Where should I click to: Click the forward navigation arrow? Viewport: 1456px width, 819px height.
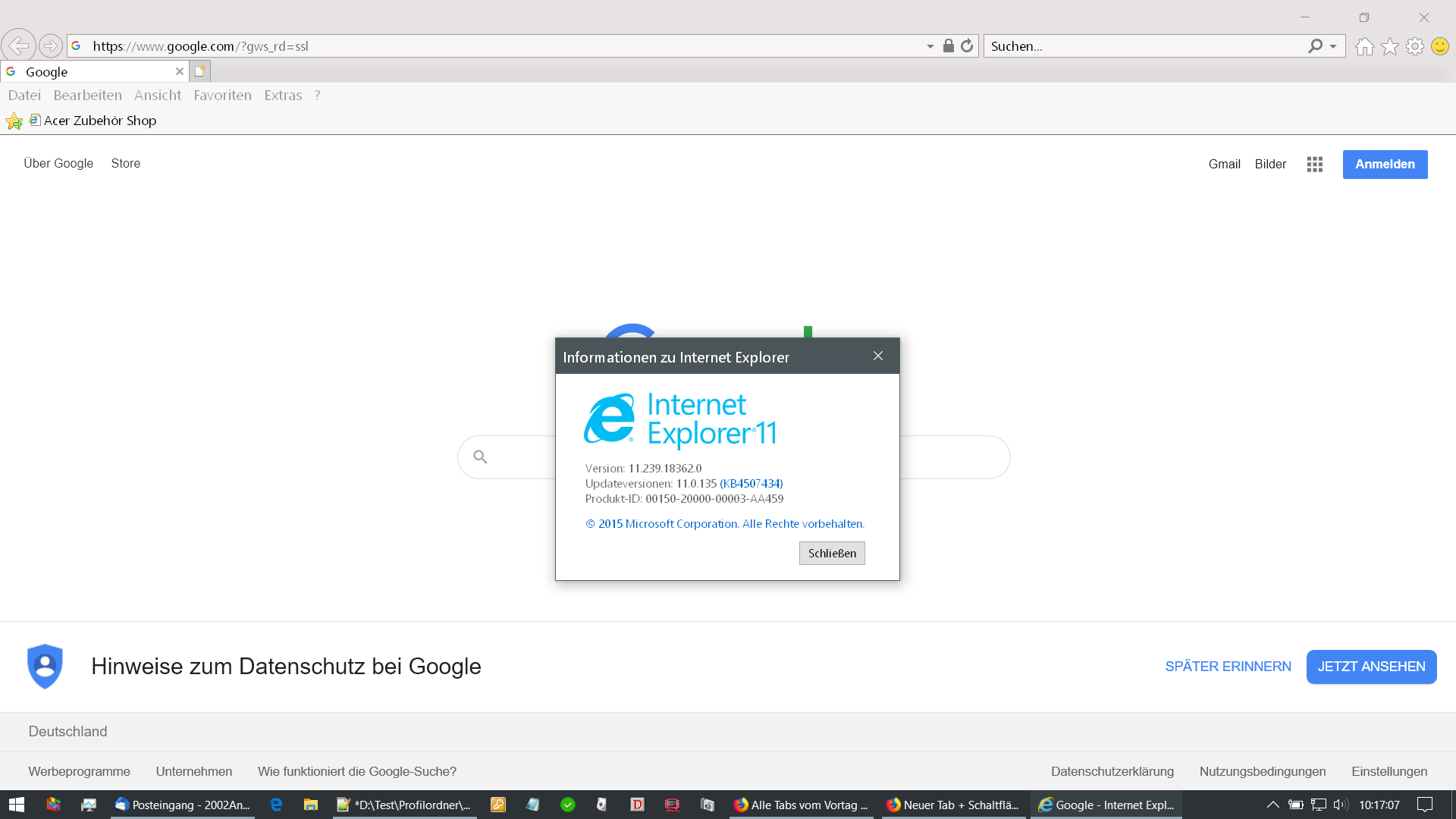[50, 45]
